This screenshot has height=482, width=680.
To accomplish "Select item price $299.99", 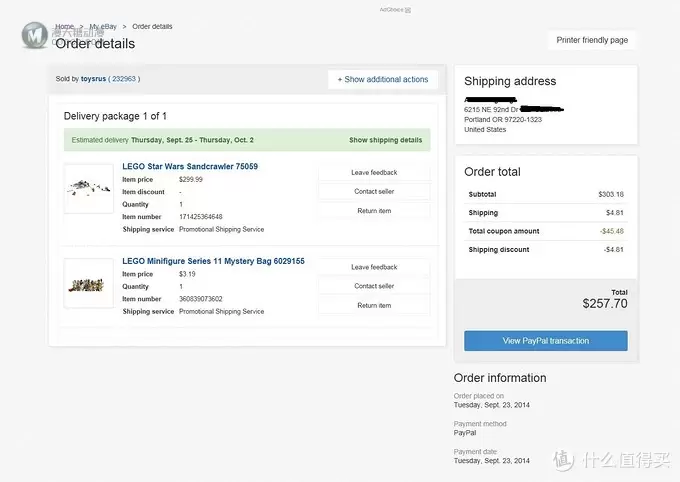I will point(191,179).
